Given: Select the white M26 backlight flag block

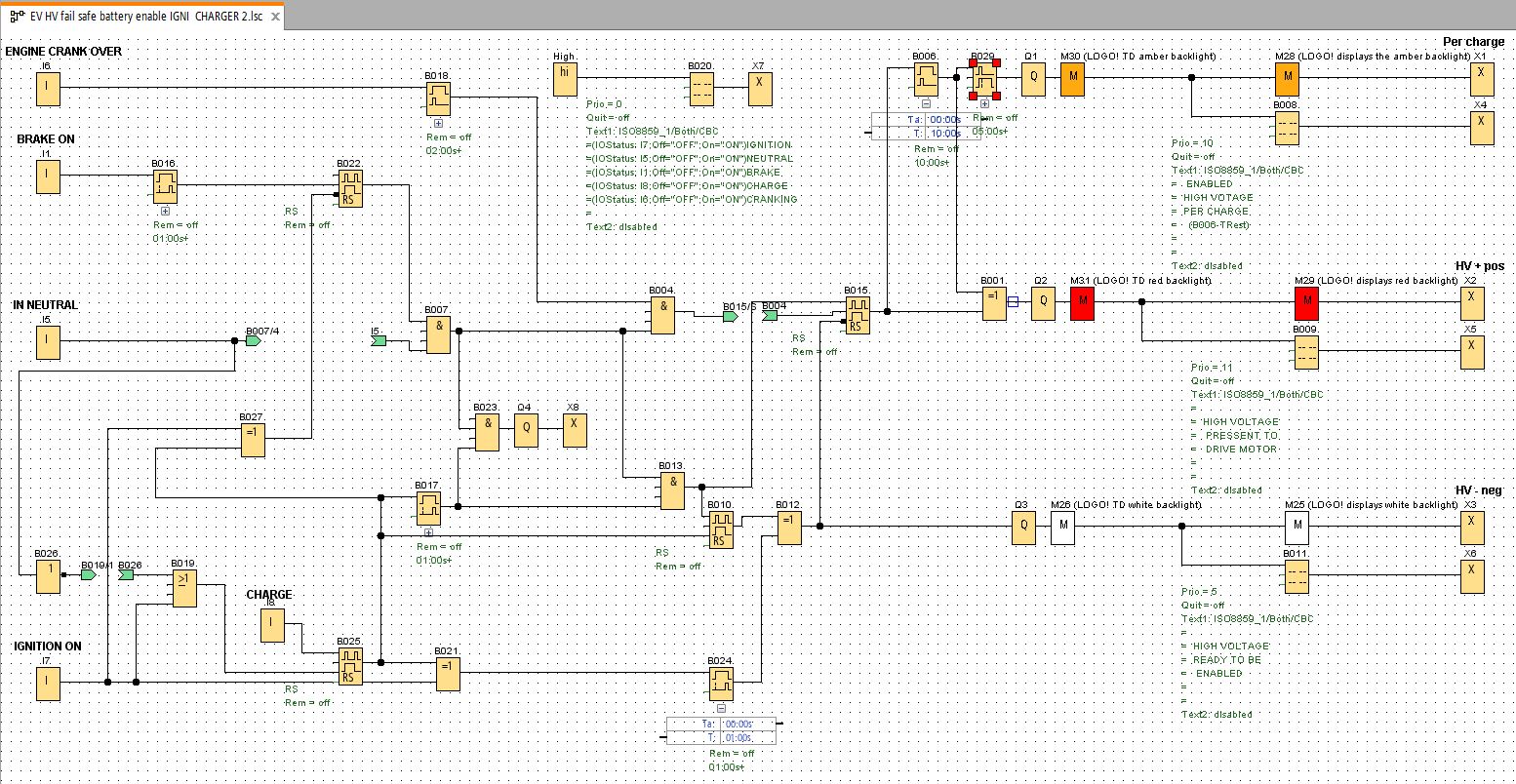Looking at the screenshot, I should click(1062, 528).
